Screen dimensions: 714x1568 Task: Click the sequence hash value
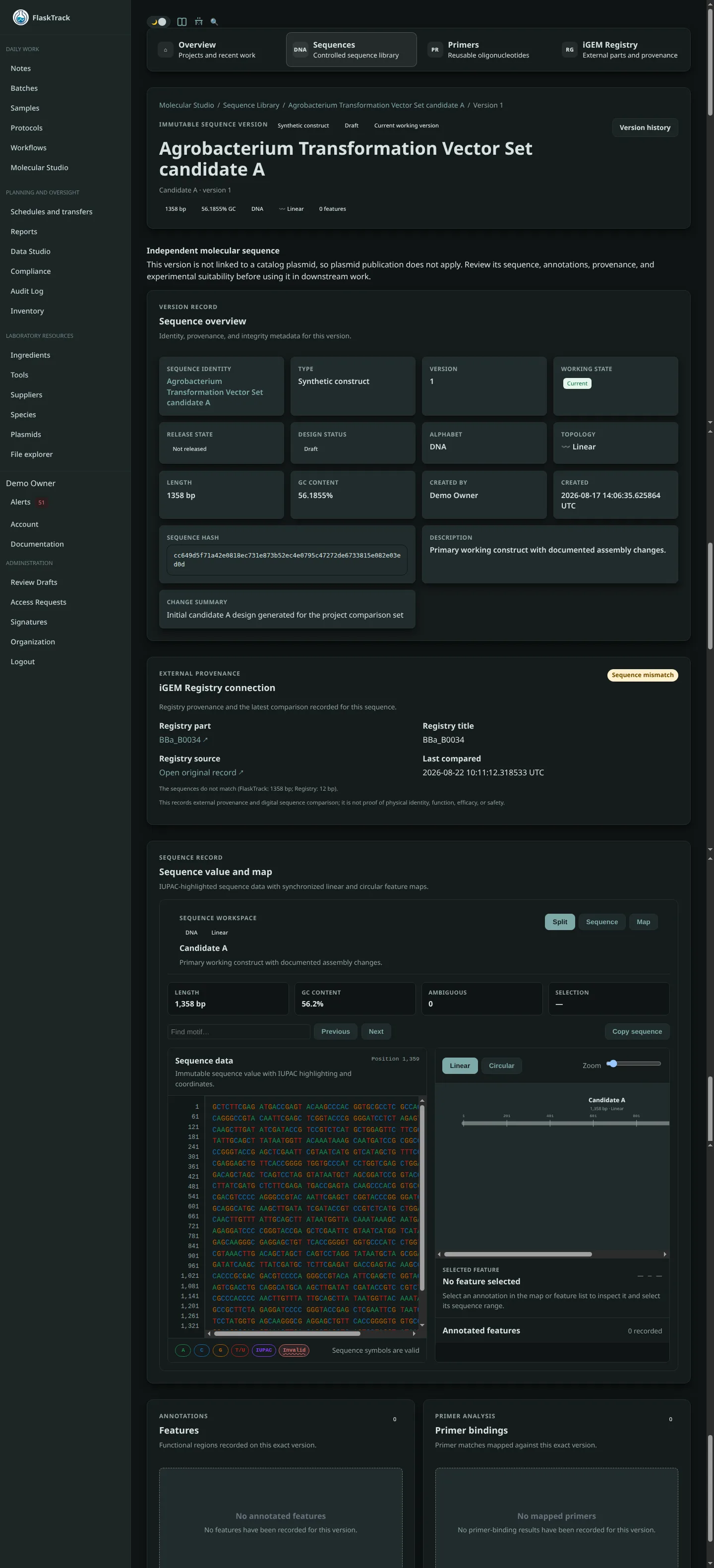(x=287, y=560)
